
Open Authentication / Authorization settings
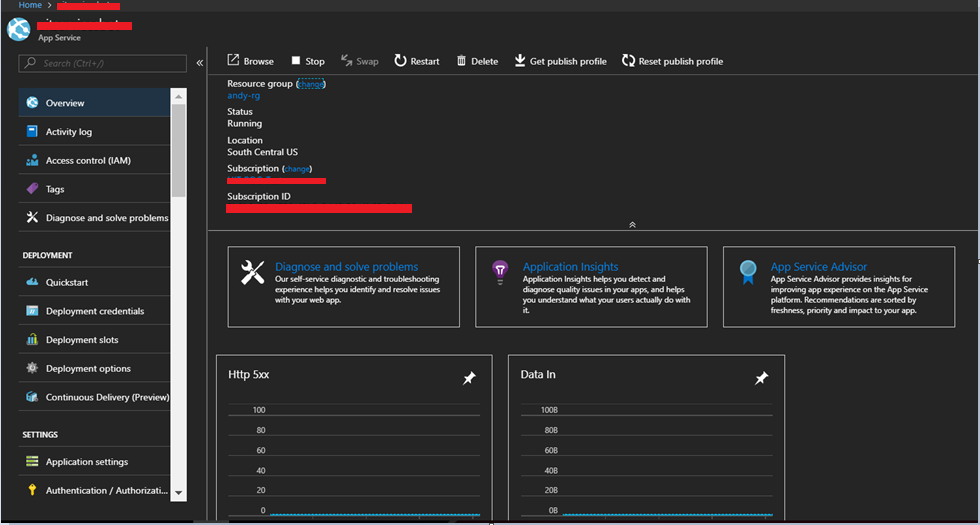[94, 490]
